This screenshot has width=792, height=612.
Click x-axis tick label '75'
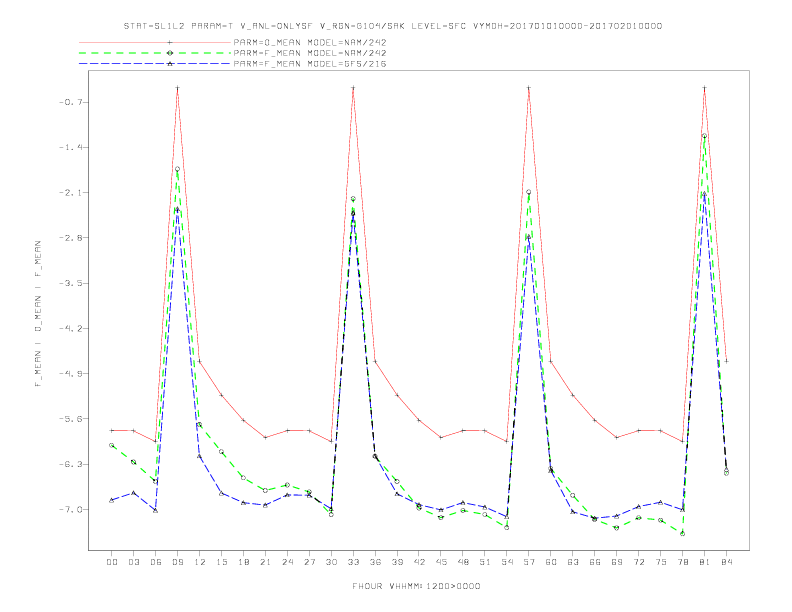click(661, 562)
